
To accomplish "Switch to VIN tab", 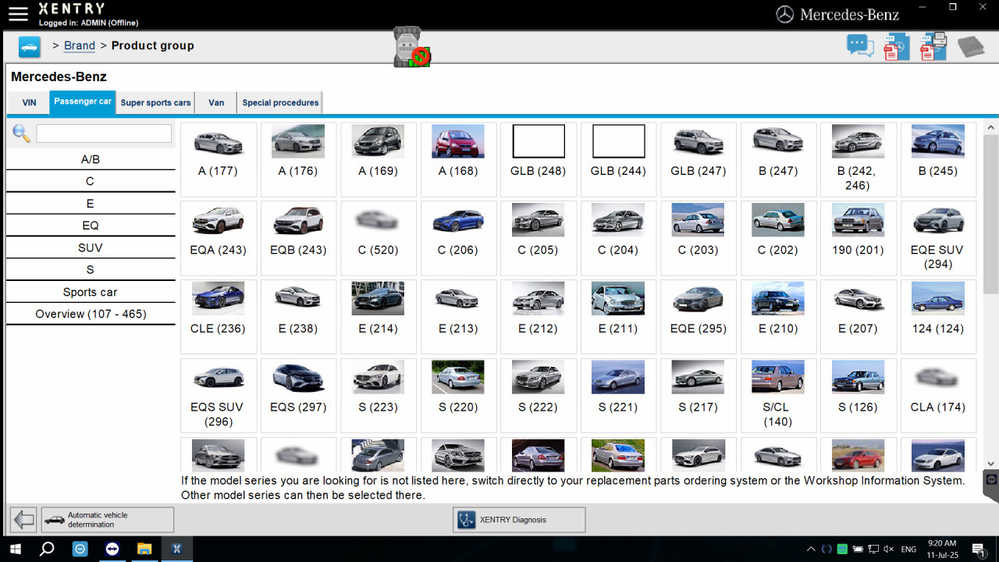I will pyautogui.click(x=29, y=103).
